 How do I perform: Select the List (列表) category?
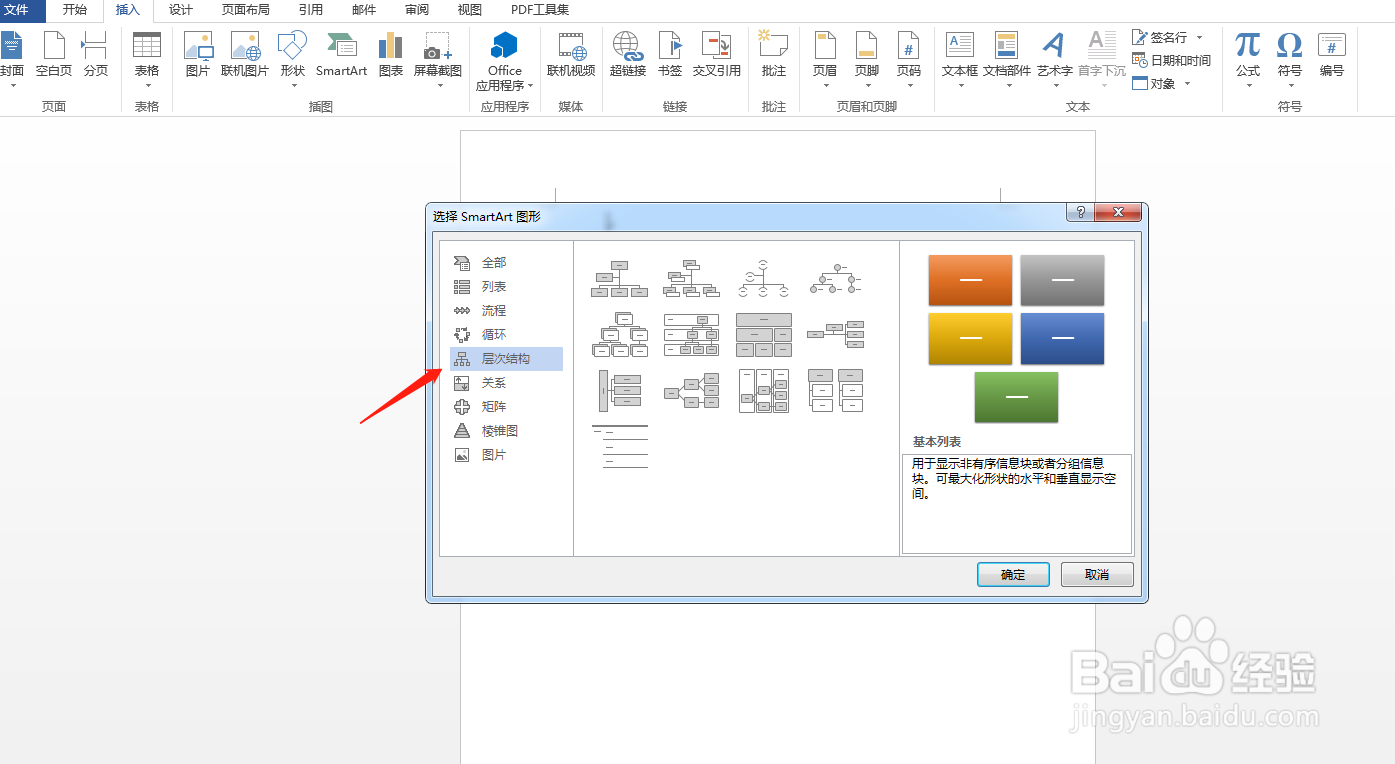click(506, 287)
